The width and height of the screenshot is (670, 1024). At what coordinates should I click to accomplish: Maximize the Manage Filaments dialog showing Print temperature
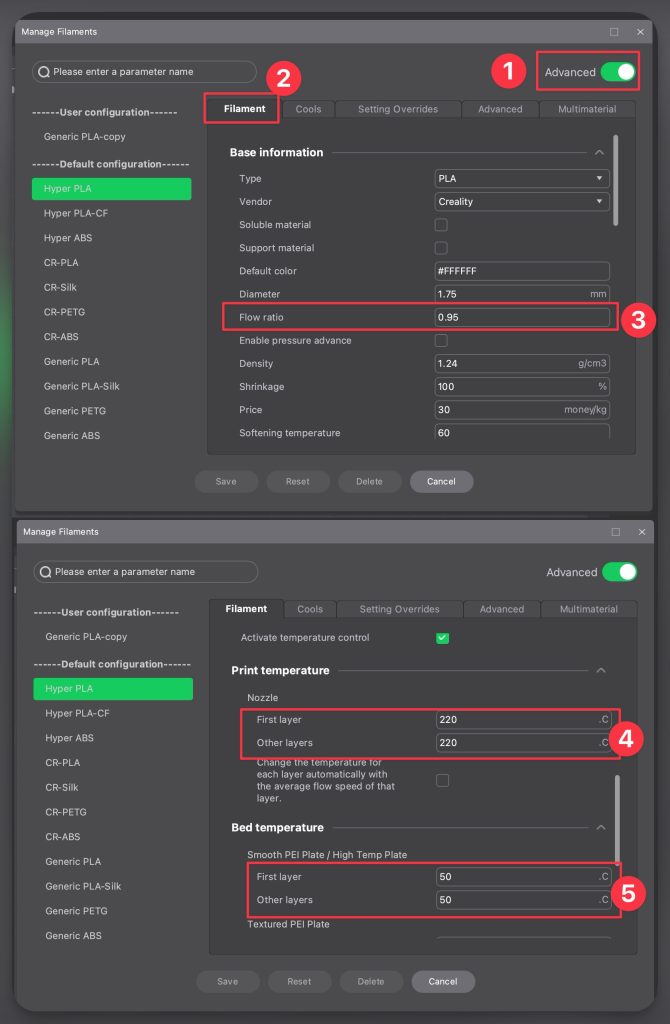click(x=615, y=532)
